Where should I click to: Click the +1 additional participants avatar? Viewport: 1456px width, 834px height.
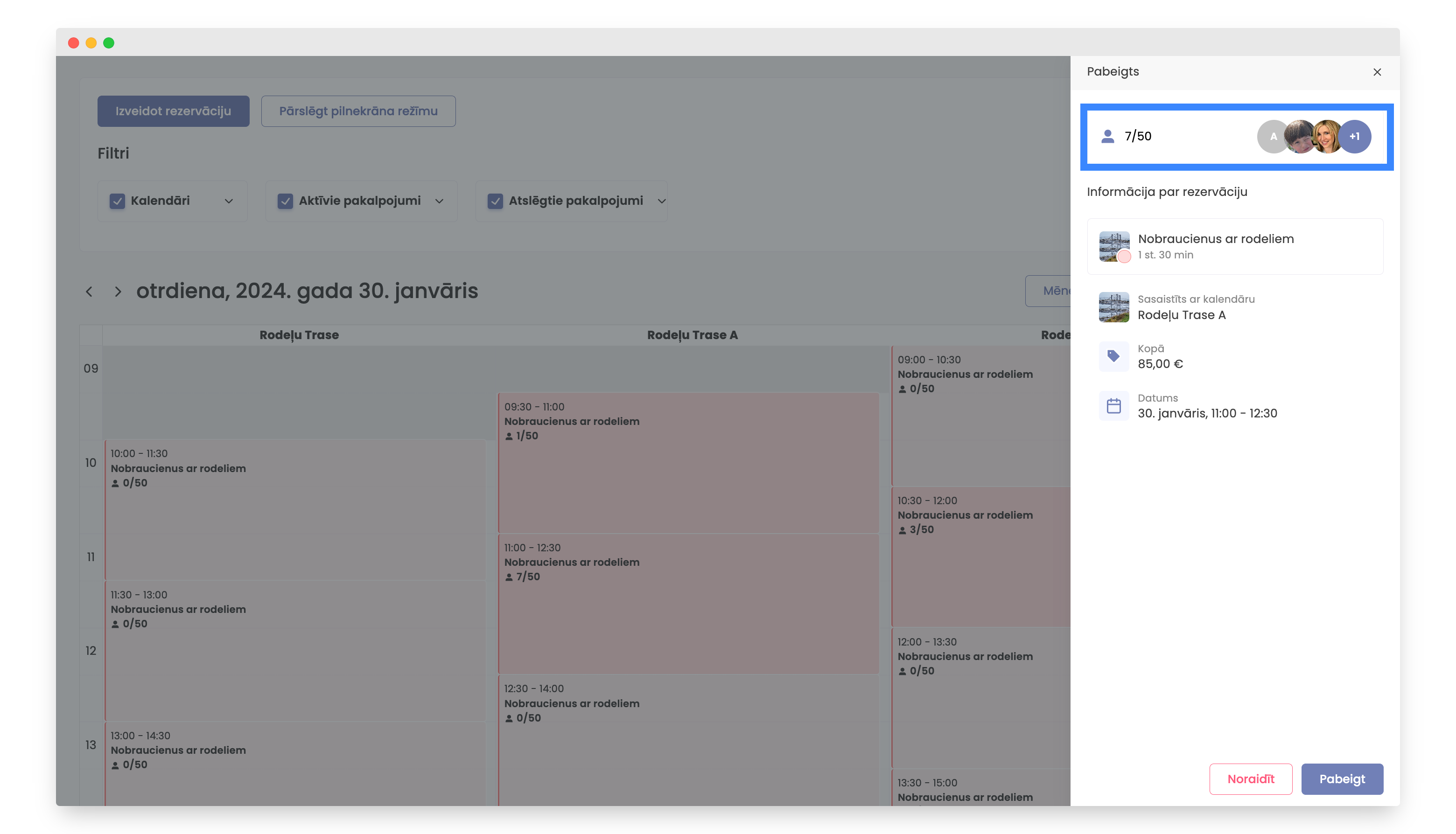click(x=1355, y=136)
